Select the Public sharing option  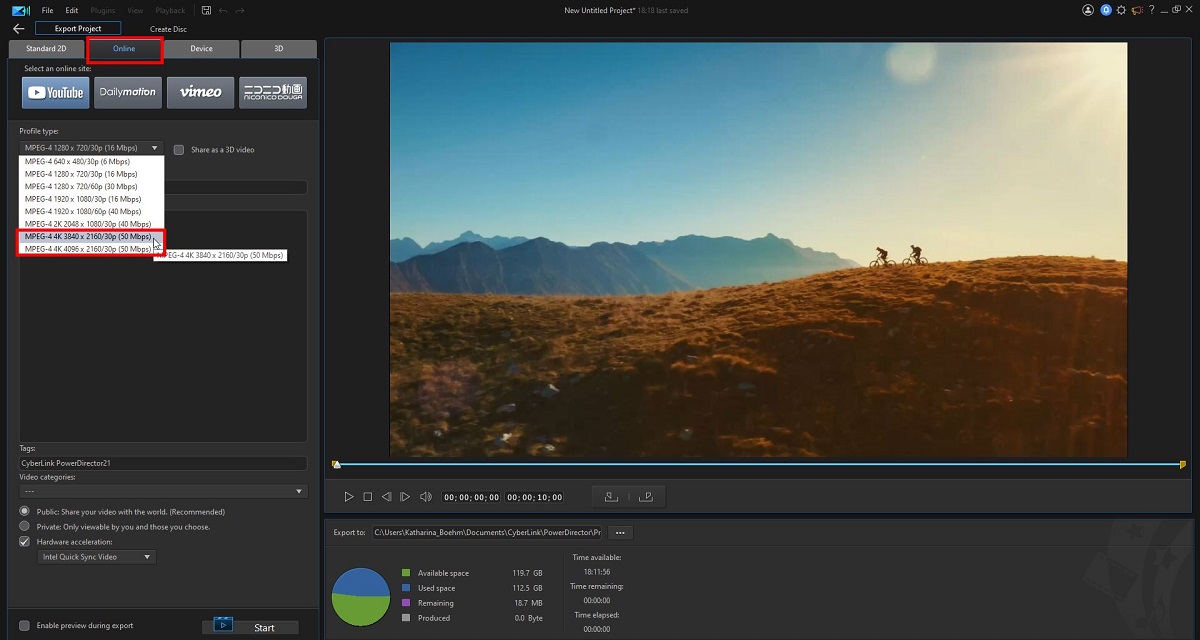(25, 511)
